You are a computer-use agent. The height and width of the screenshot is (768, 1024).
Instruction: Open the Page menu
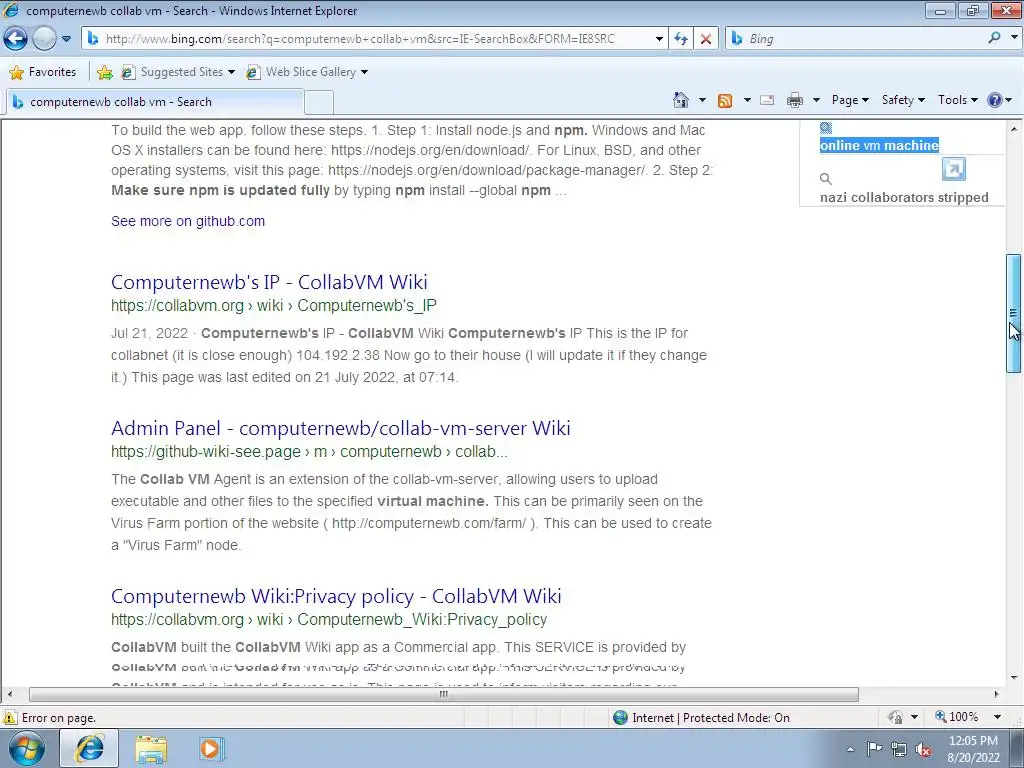[x=850, y=100]
